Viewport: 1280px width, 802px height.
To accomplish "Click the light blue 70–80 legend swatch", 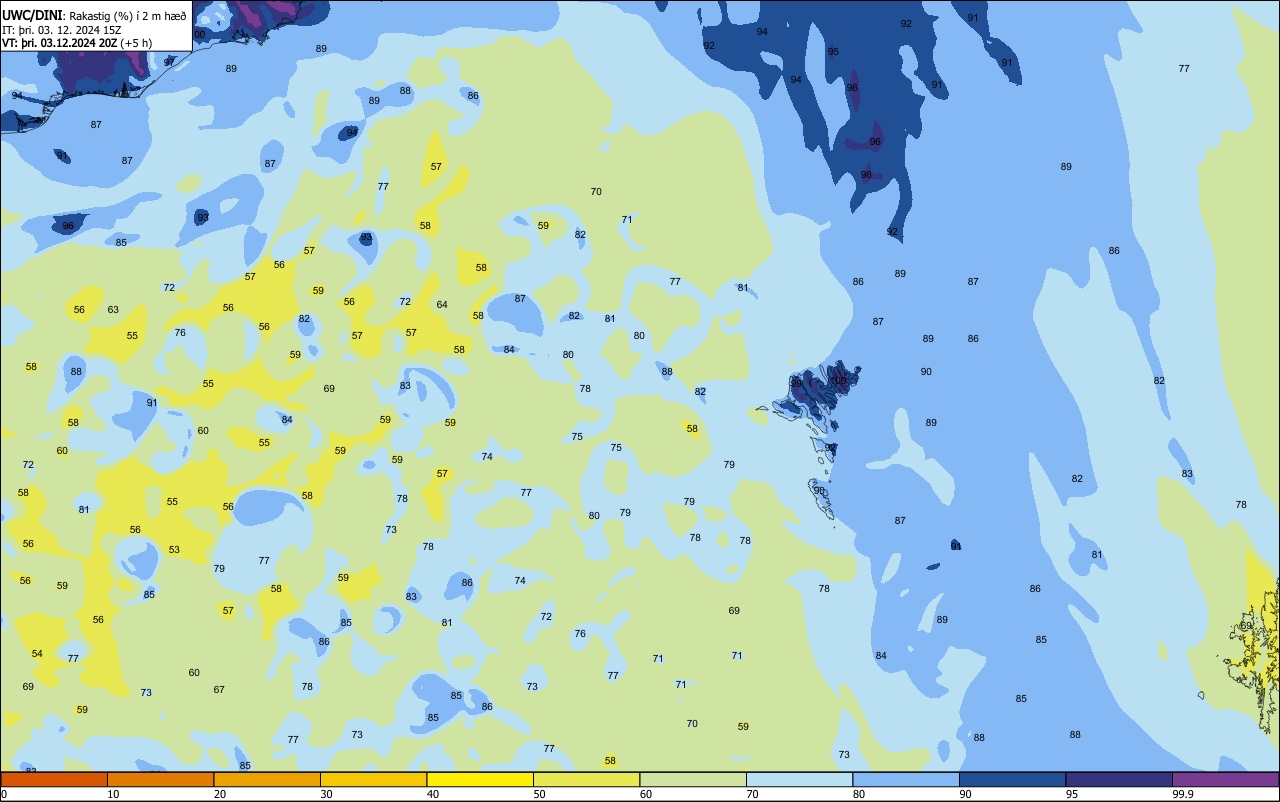I will click(799, 779).
